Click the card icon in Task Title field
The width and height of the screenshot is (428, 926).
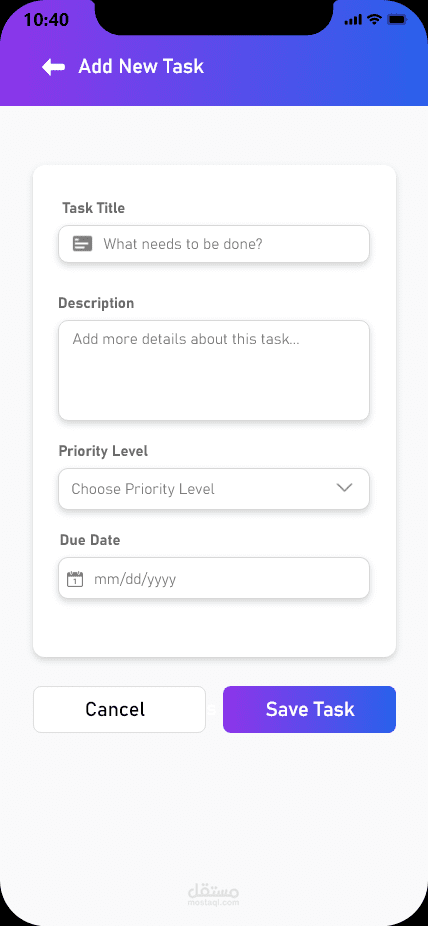click(83, 243)
